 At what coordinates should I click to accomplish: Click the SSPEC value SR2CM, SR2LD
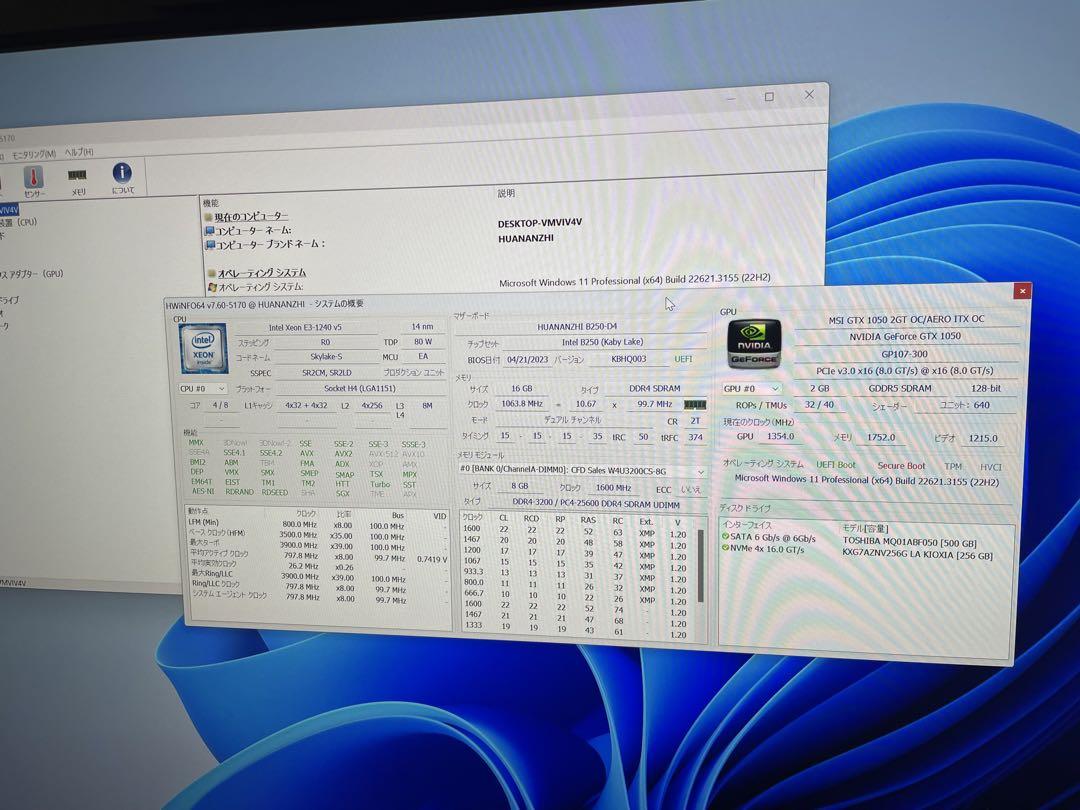click(x=326, y=373)
